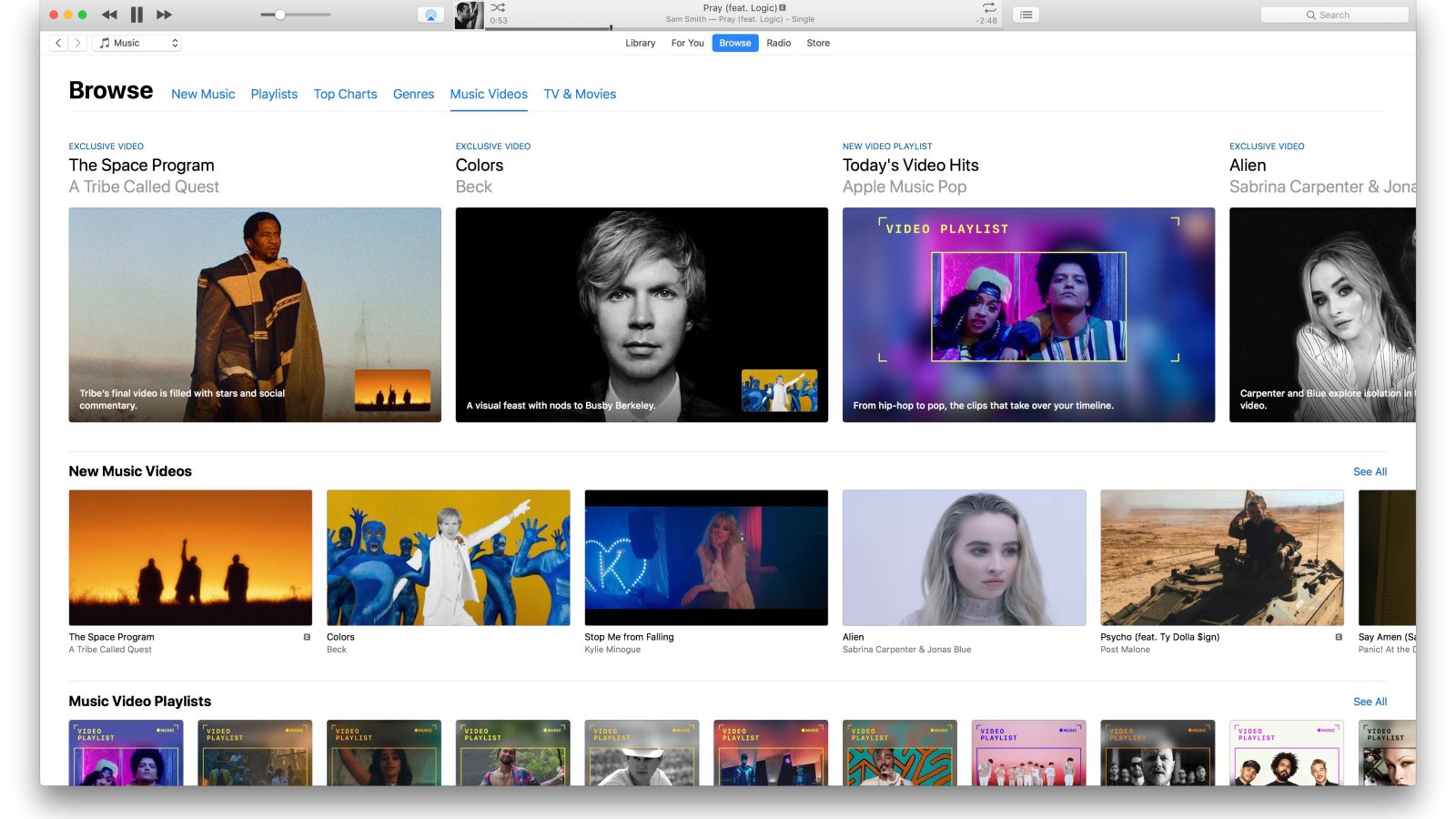Click the forward navigation arrow
The width and height of the screenshot is (1456, 819).
(78, 43)
